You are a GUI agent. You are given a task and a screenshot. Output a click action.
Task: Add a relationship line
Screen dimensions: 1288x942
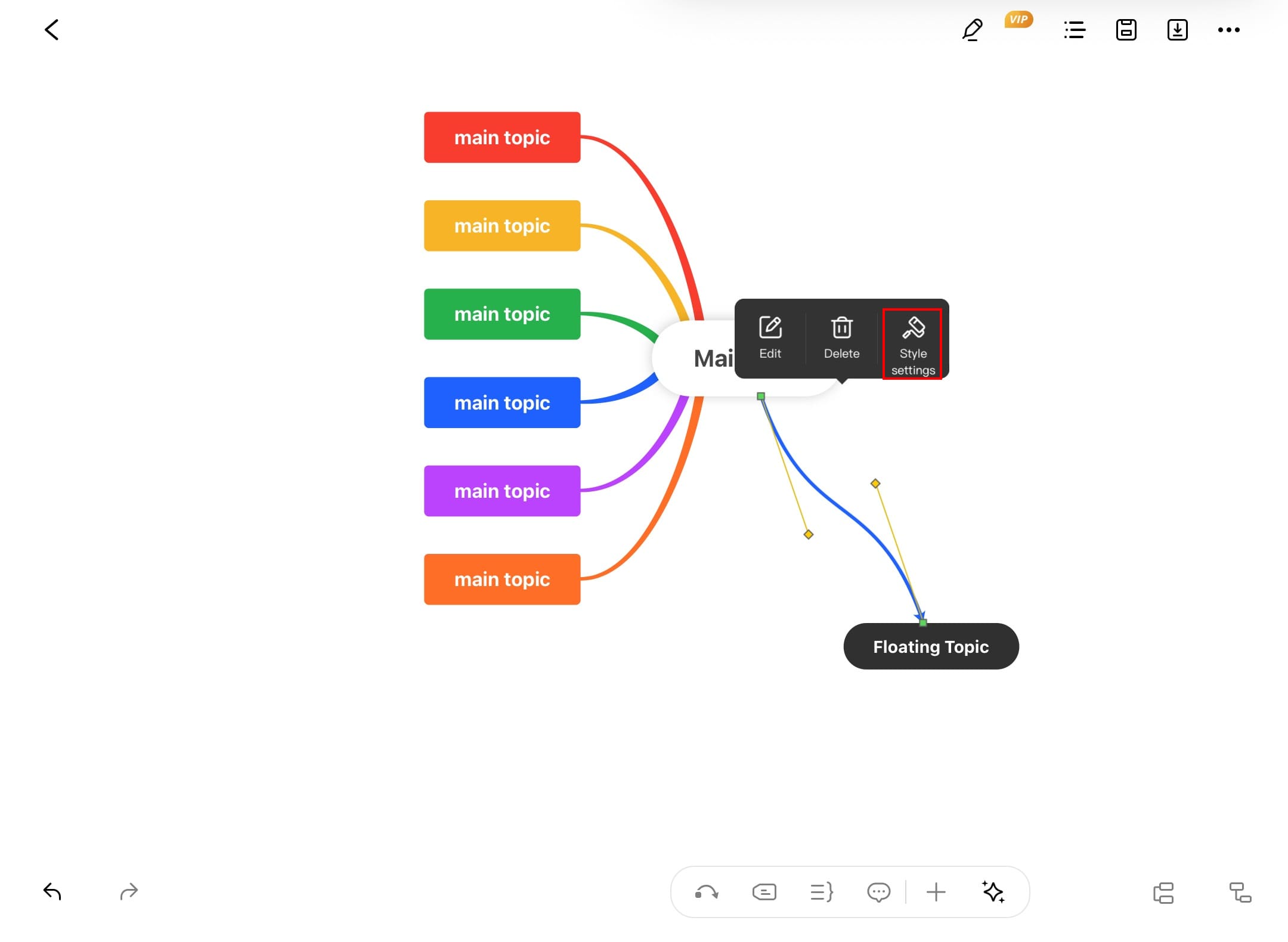pyautogui.click(x=707, y=892)
